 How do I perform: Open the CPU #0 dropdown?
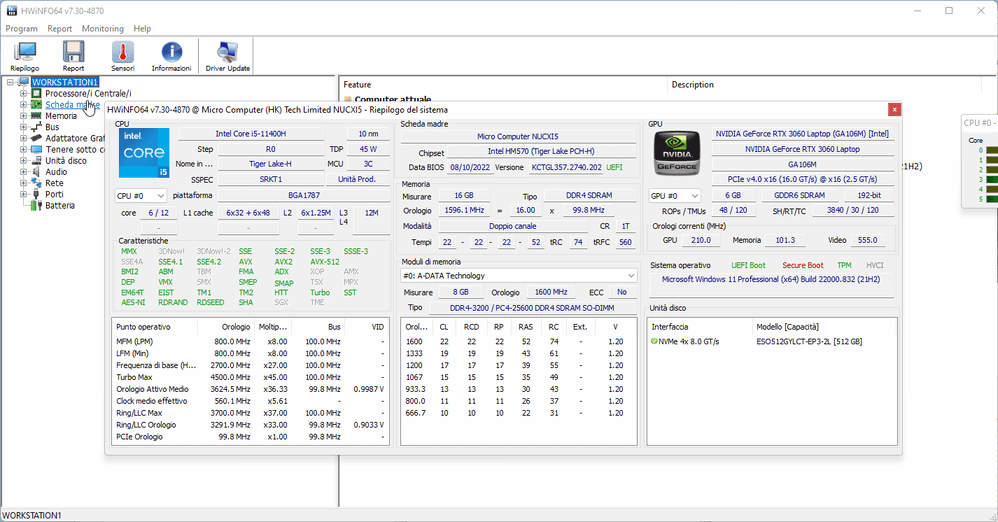point(141,196)
